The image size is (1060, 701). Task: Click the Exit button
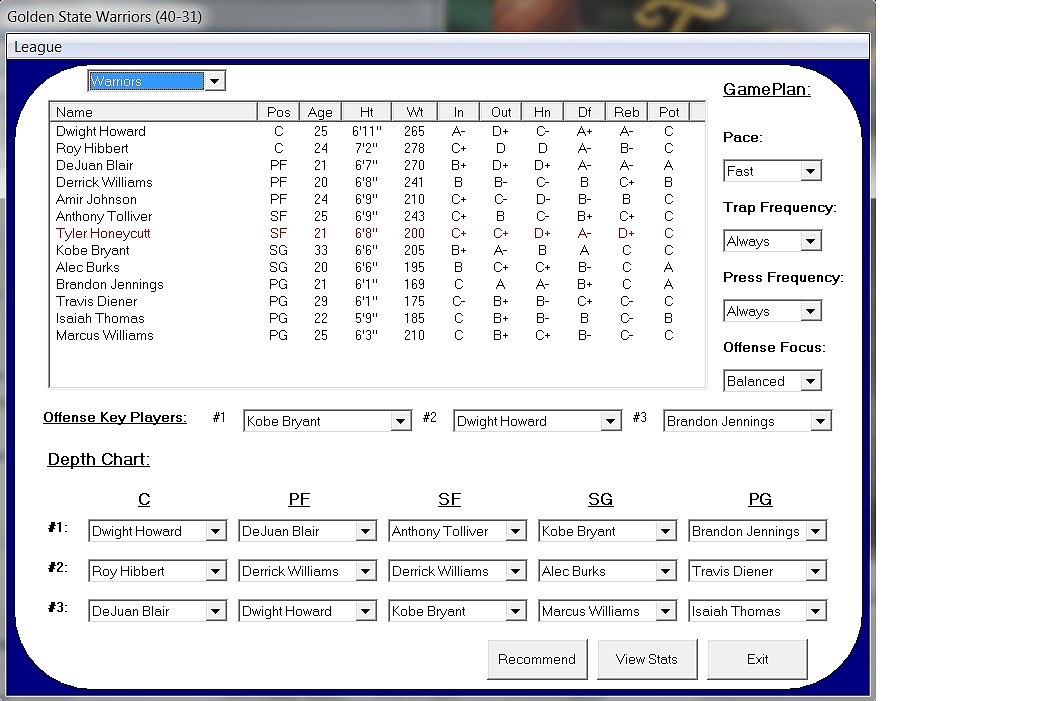coord(757,659)
